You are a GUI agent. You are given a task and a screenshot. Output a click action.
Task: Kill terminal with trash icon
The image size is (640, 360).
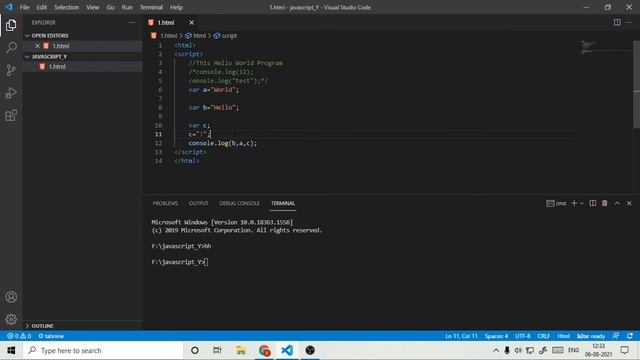pyautogui.click(x=604, y=203)
